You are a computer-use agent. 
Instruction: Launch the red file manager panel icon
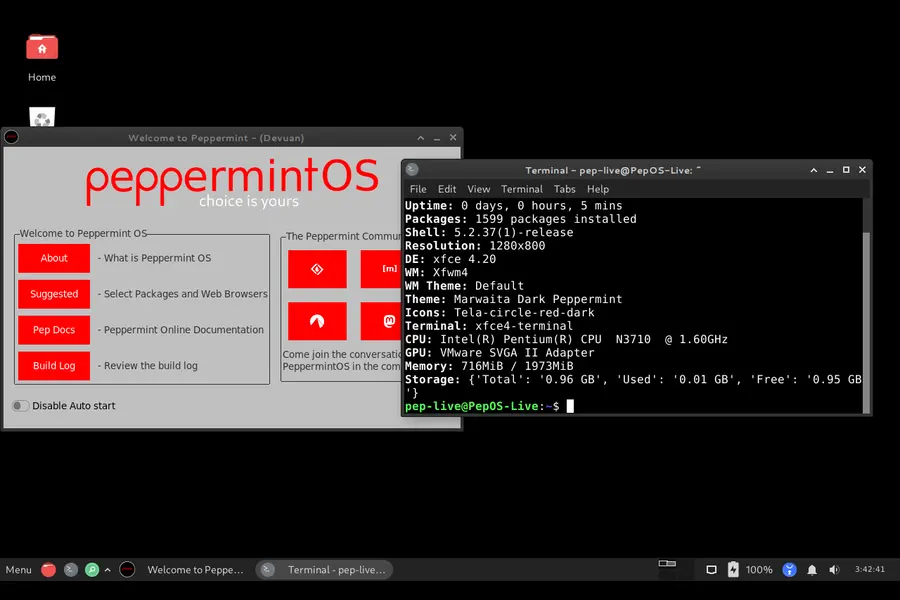tap(49, 570)
